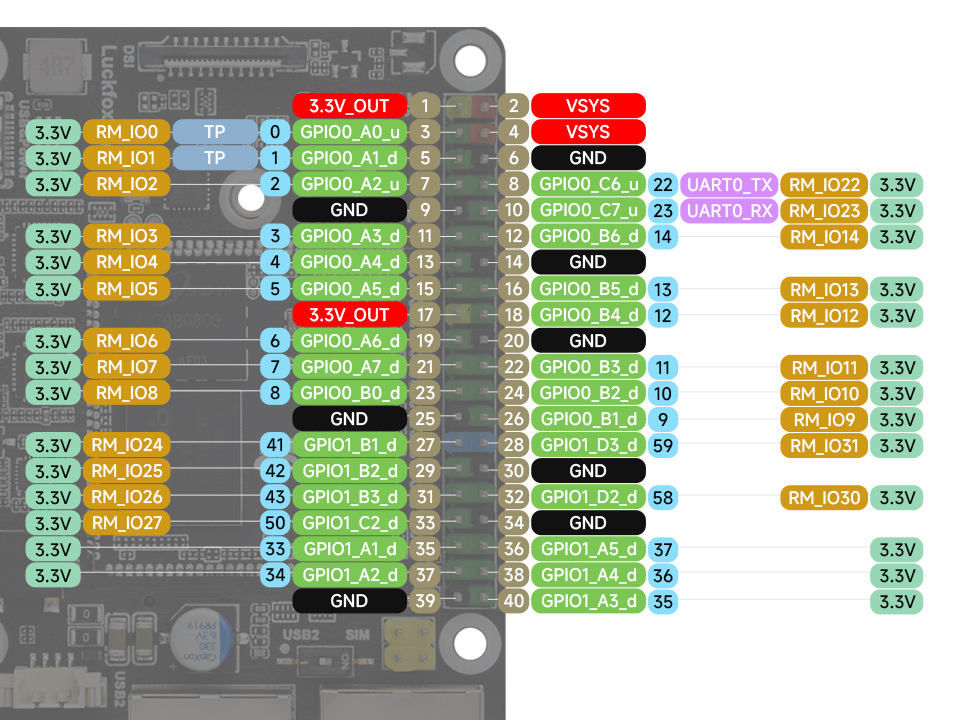Select the VSYS label next to pin 2
This screenshot has width=960, height=720.
[588, 106]
